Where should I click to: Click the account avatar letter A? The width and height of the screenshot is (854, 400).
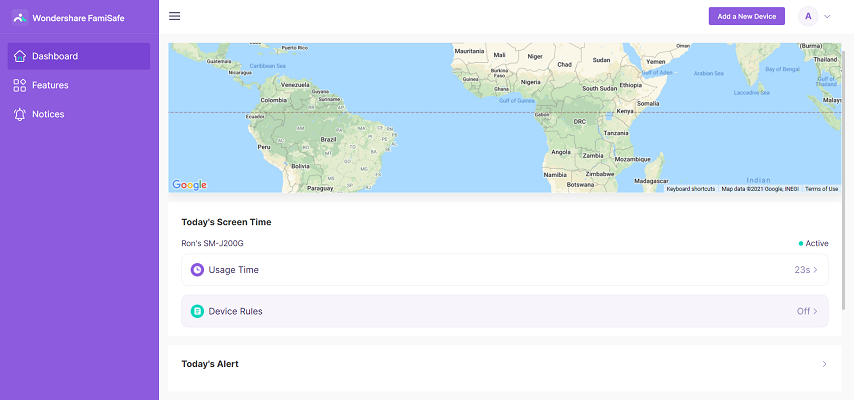(x=808, y=16)
